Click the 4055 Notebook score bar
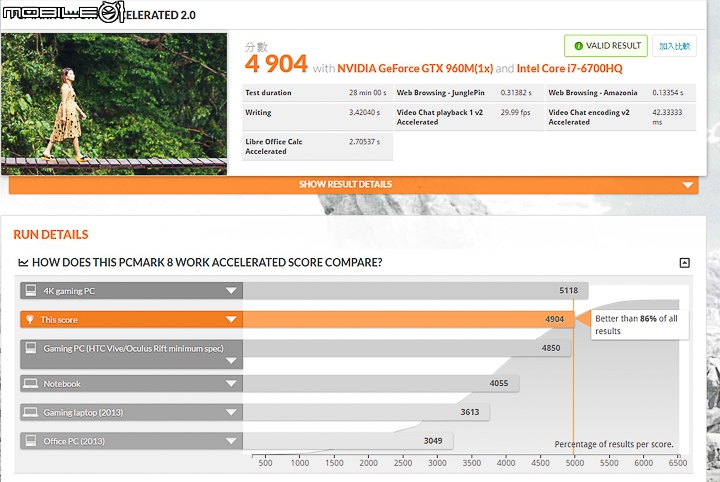The image size is (720, 482). point(381,383)
